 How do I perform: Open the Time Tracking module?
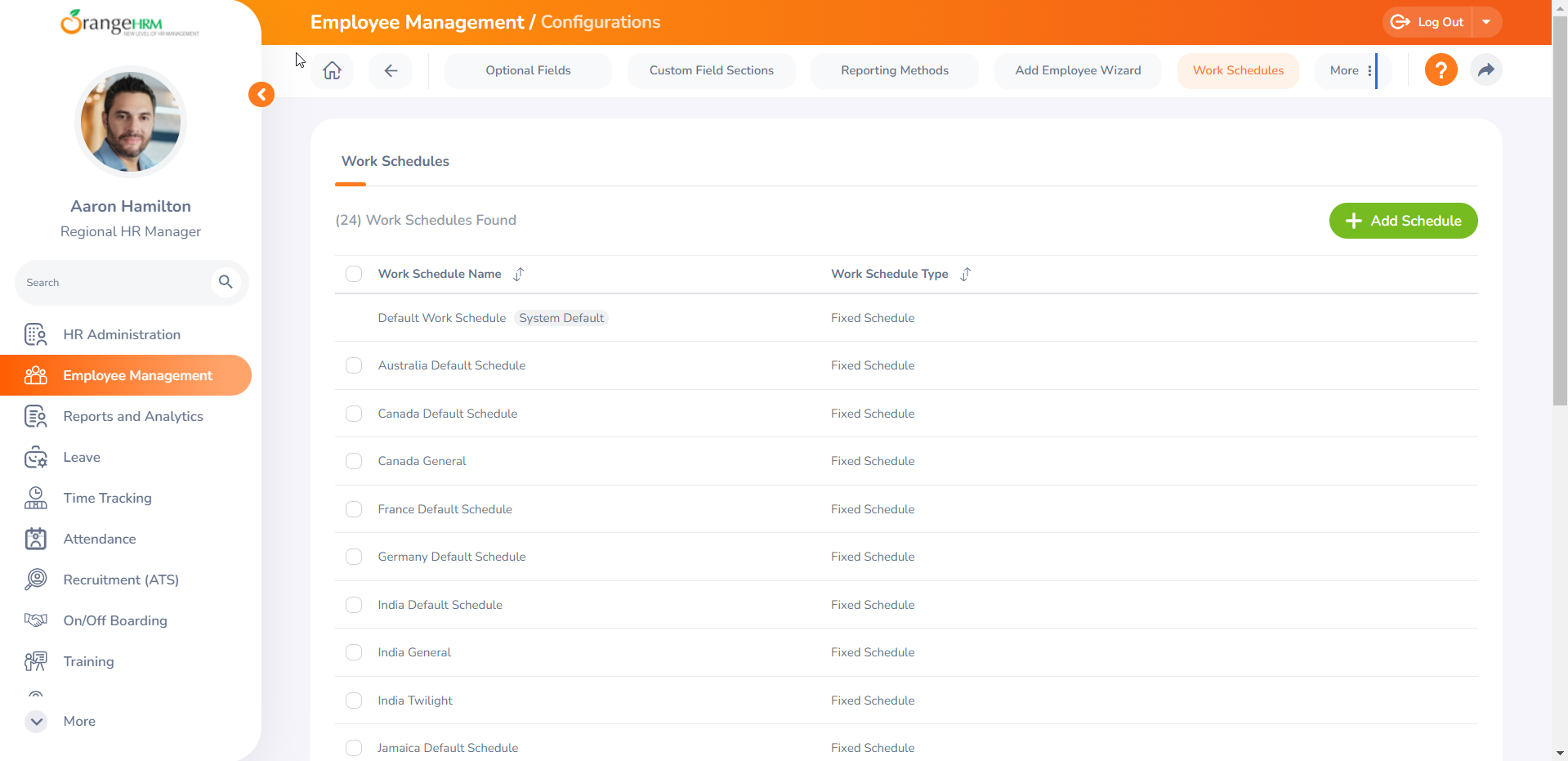(107, 498)
